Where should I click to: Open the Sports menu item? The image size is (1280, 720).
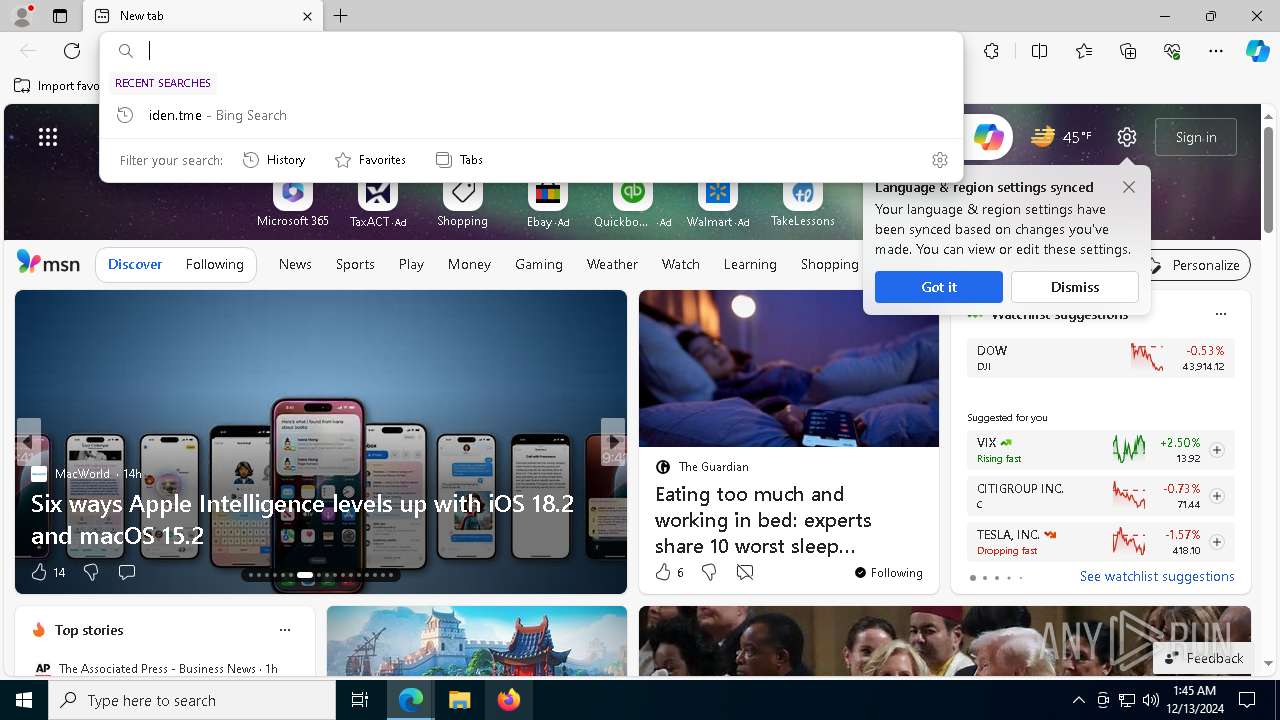[355, 264]
